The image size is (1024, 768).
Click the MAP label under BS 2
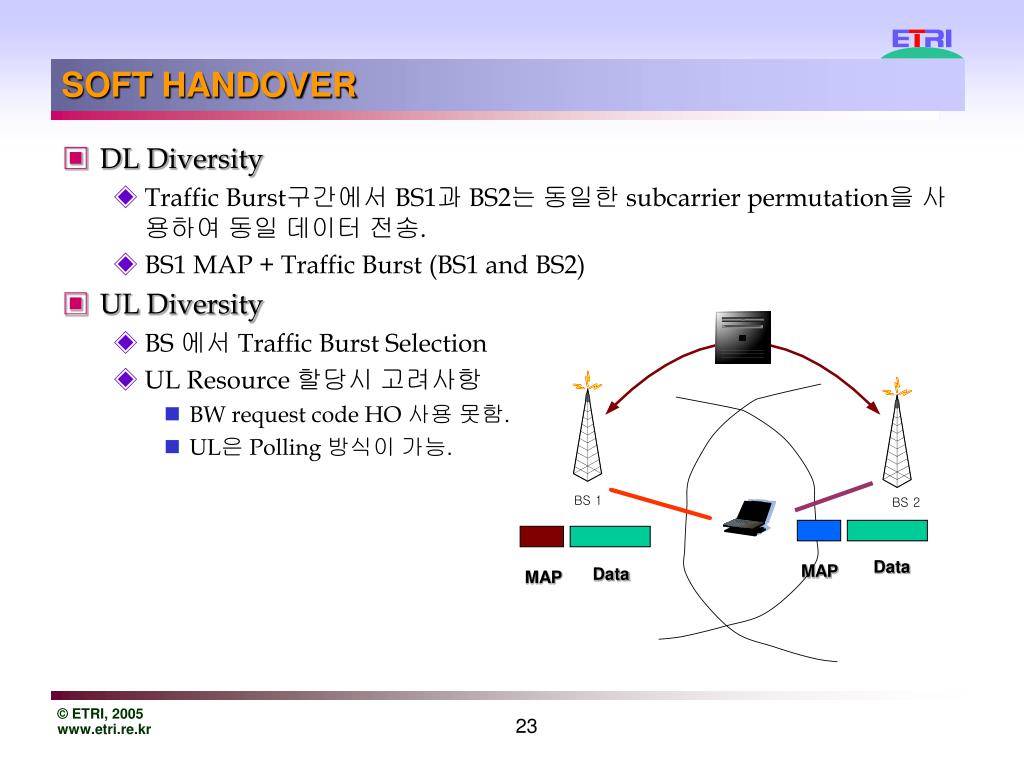(820, 571)
